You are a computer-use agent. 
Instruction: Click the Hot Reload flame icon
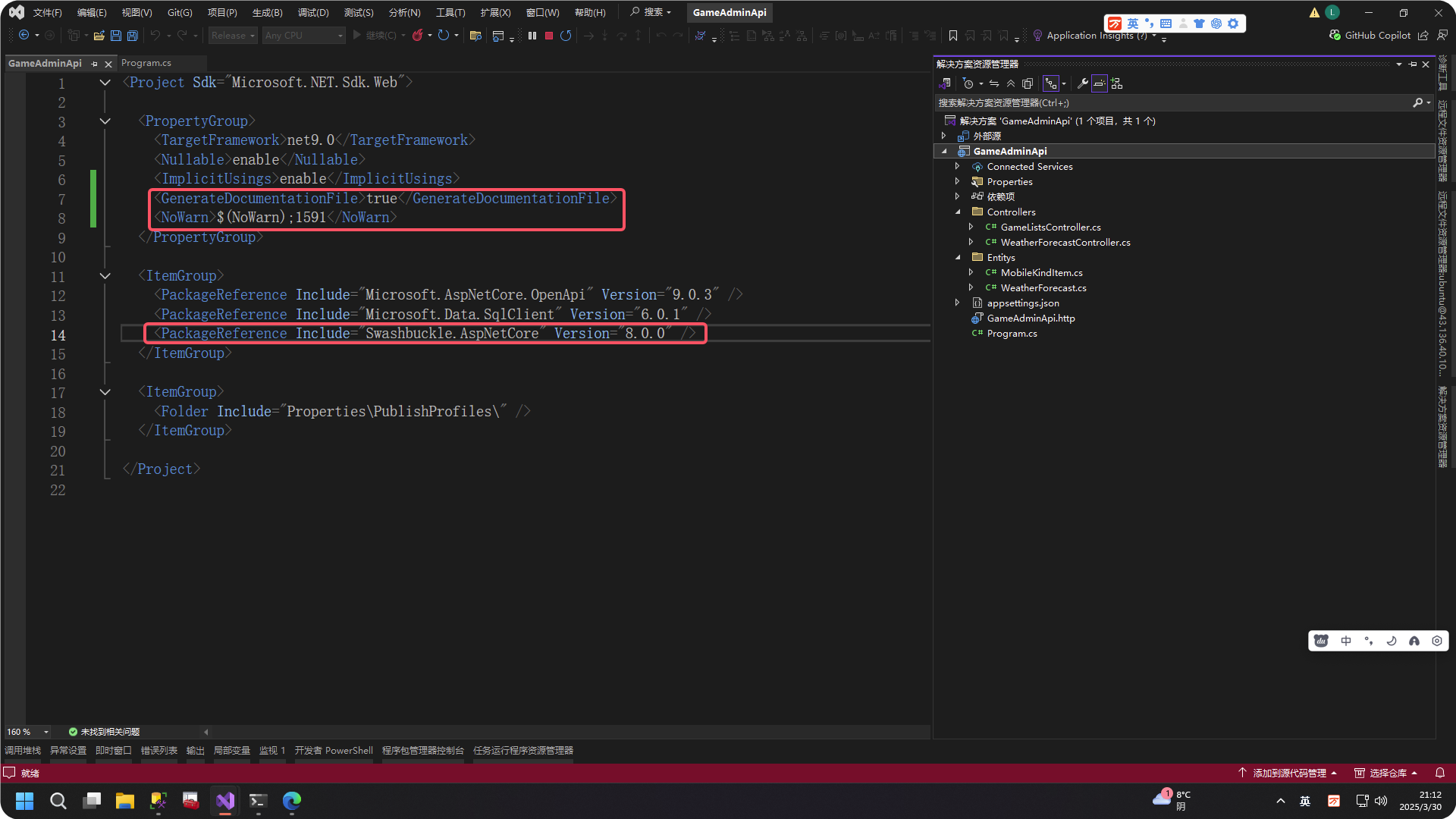pos(417,36)
